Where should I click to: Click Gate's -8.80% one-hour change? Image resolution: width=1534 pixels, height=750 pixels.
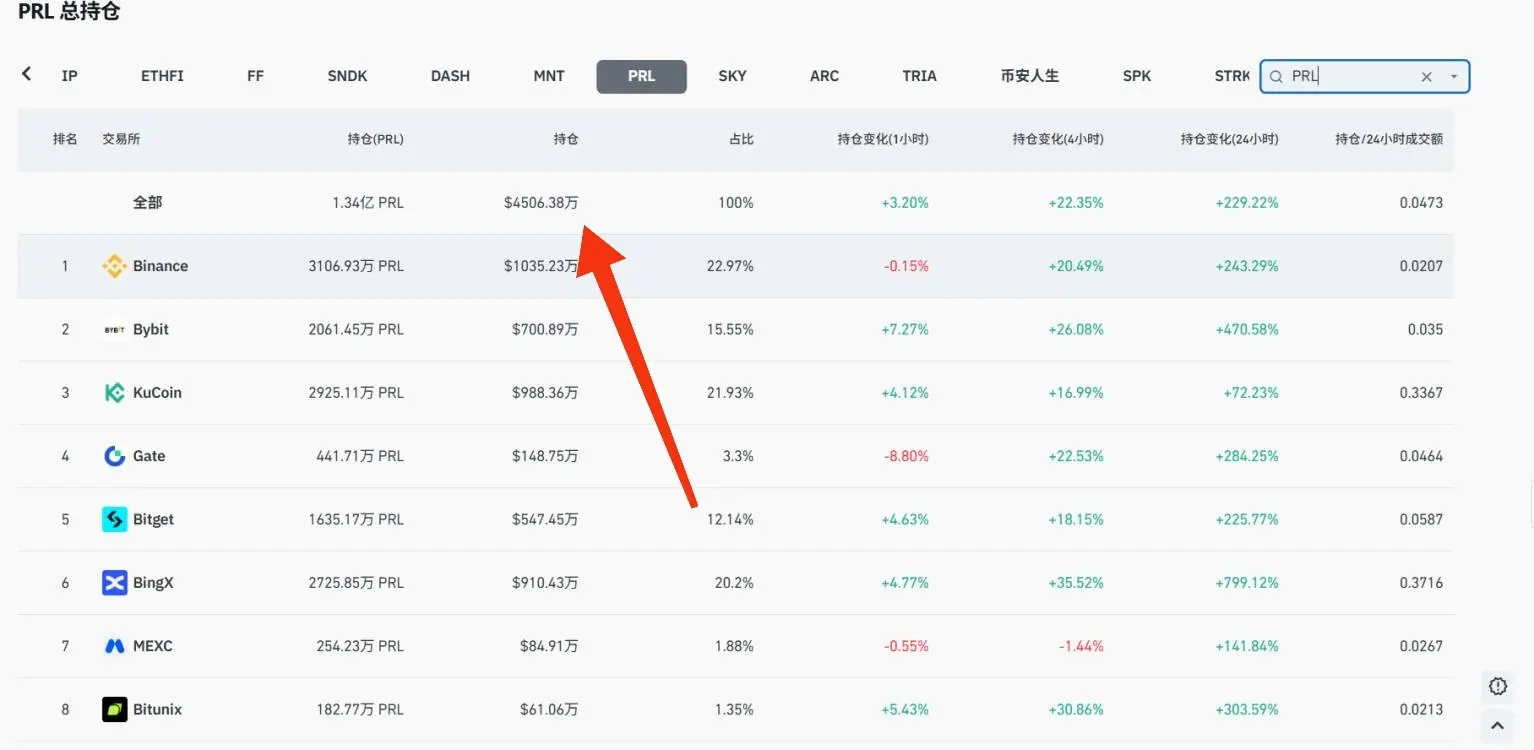click(x=906, y=456)
